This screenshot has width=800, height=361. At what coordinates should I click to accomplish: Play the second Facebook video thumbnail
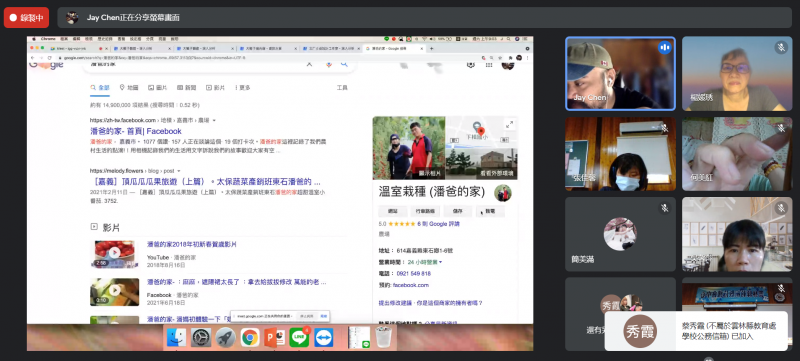coord(114,292)
